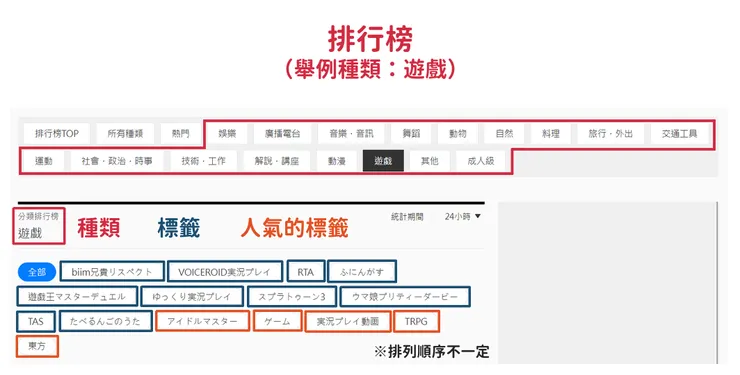Open the 24小時 period dropdown
The width and height of the screenshot is (740, 375).
tap(462, 217)
